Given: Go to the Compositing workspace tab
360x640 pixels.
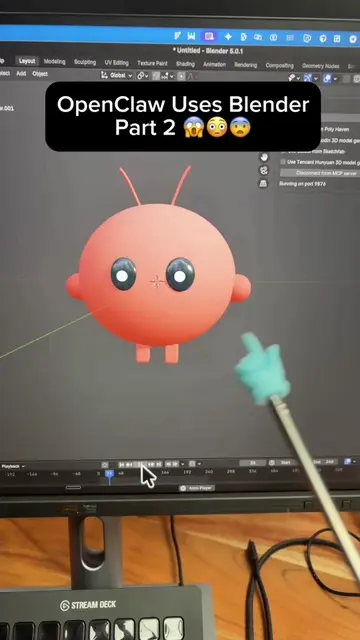Looking at the screenshot, I should point(279,65).
